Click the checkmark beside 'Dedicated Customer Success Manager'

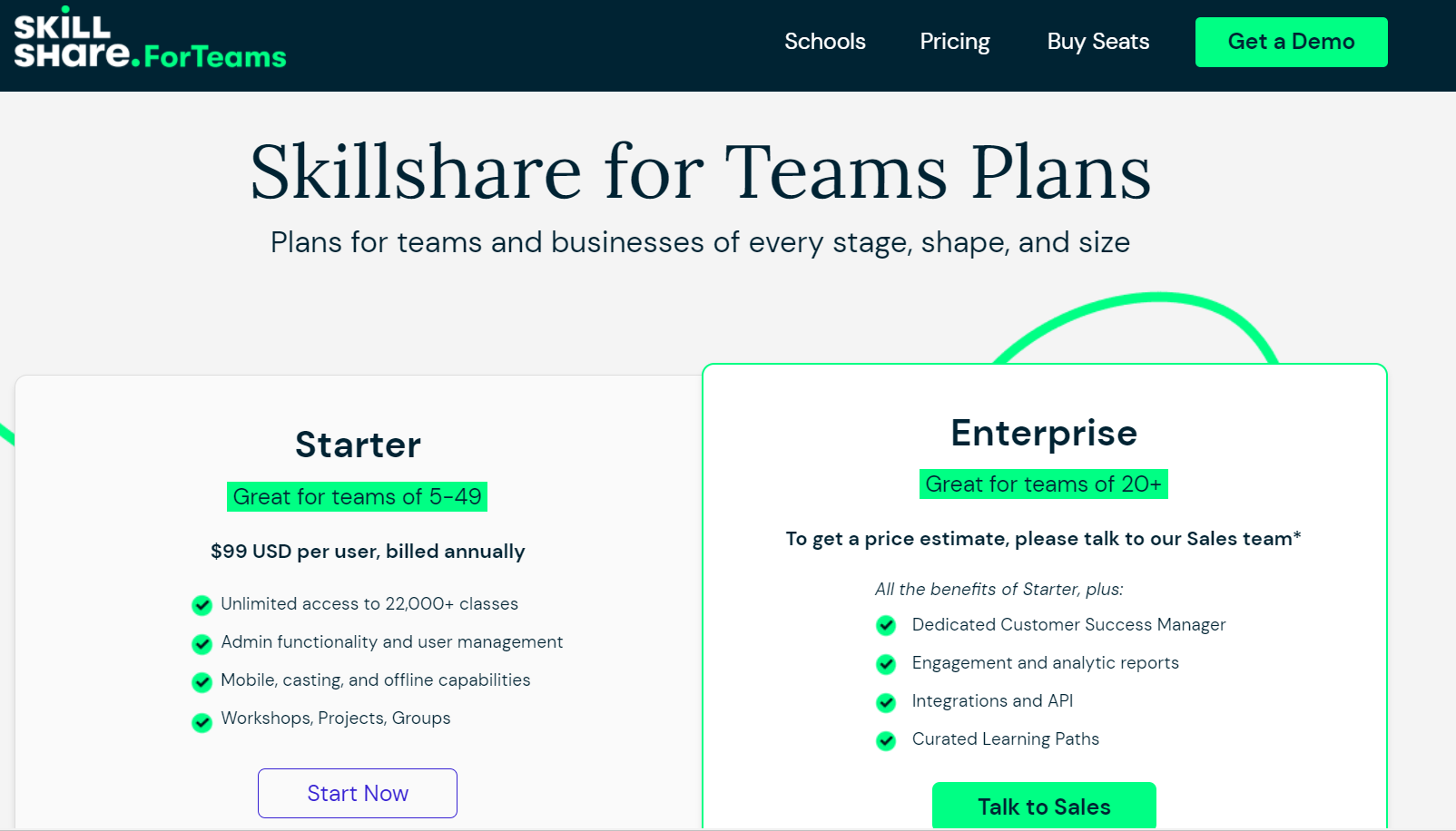tap(886, 625)
